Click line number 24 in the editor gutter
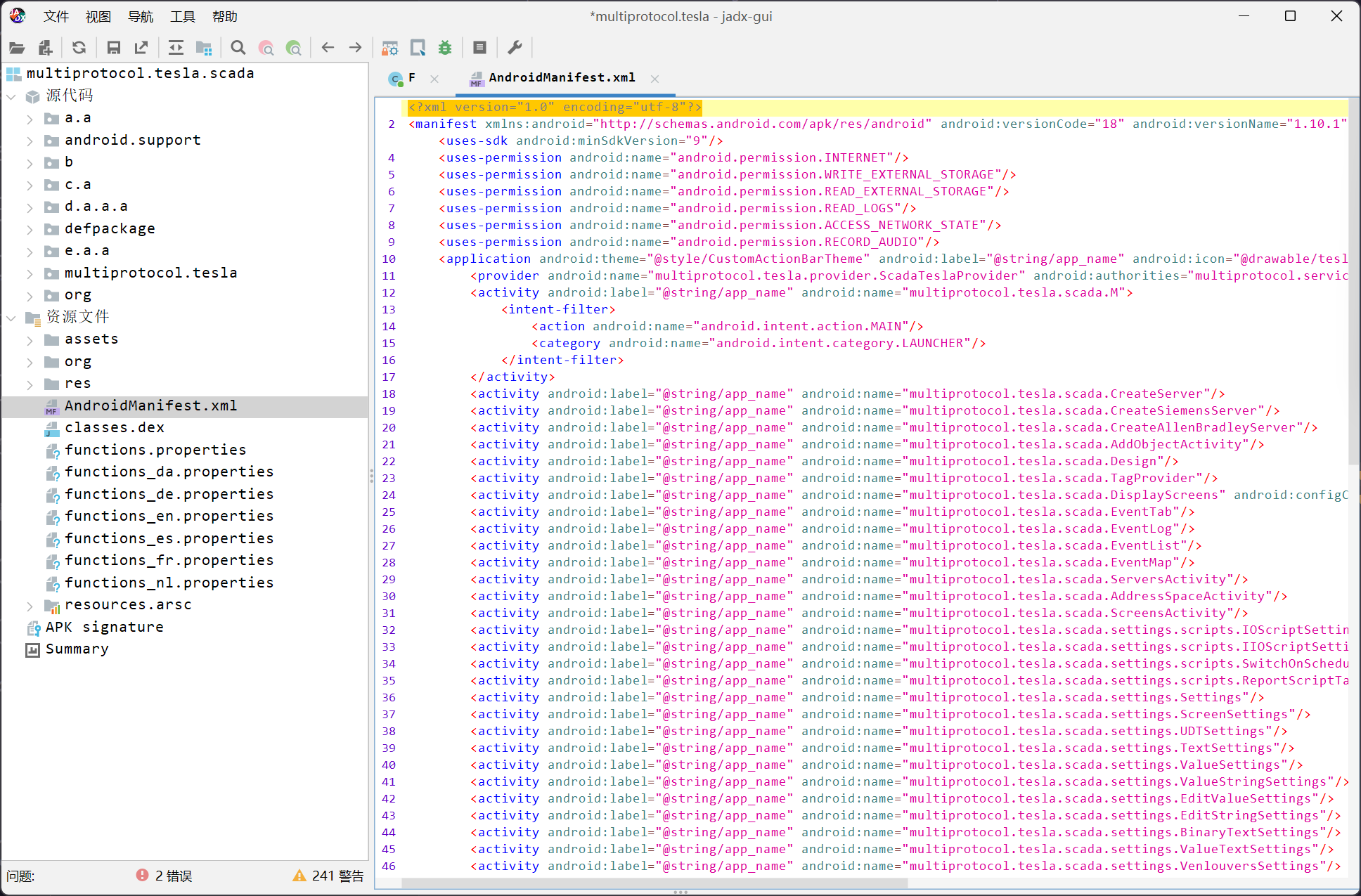1361x896 pixels. click(x=389, y=495)
